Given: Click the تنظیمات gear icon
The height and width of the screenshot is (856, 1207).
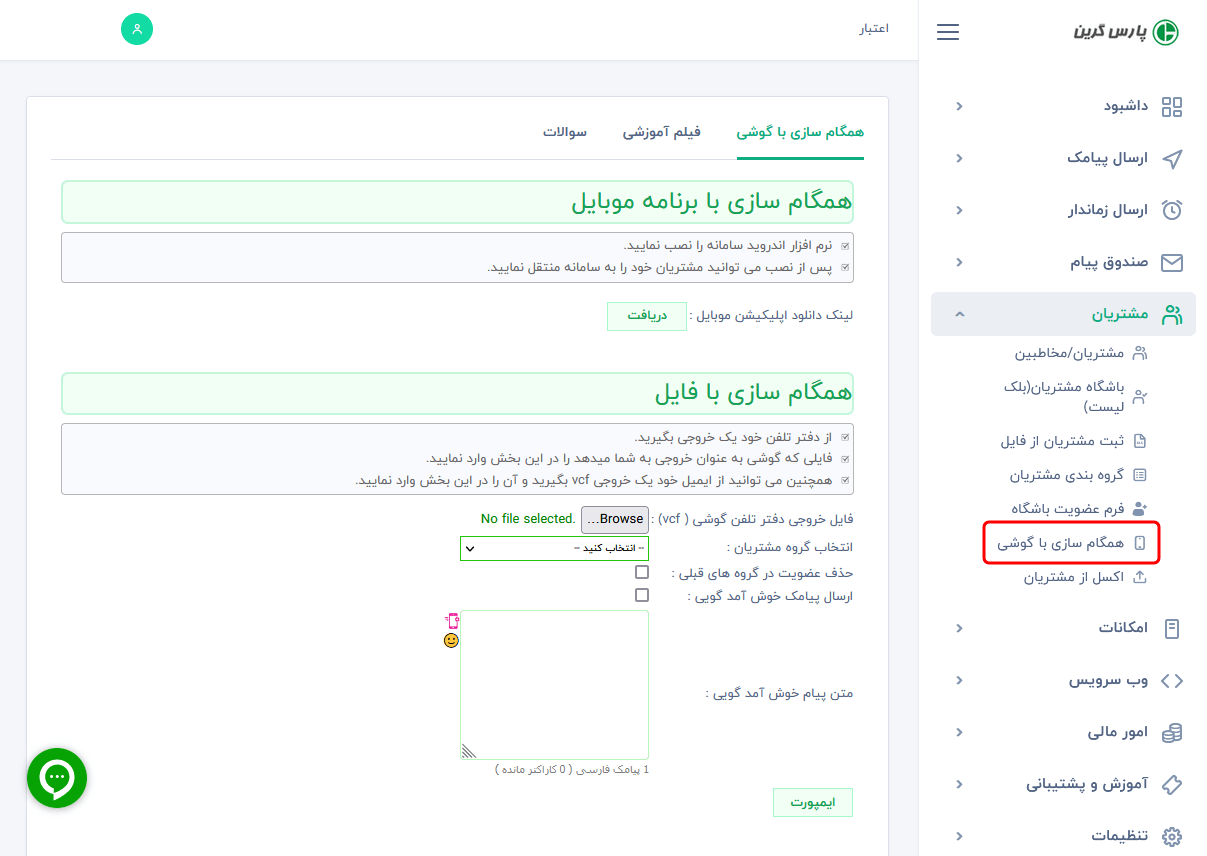Looking at the screenshot, I should click(x=1172, y=836).
